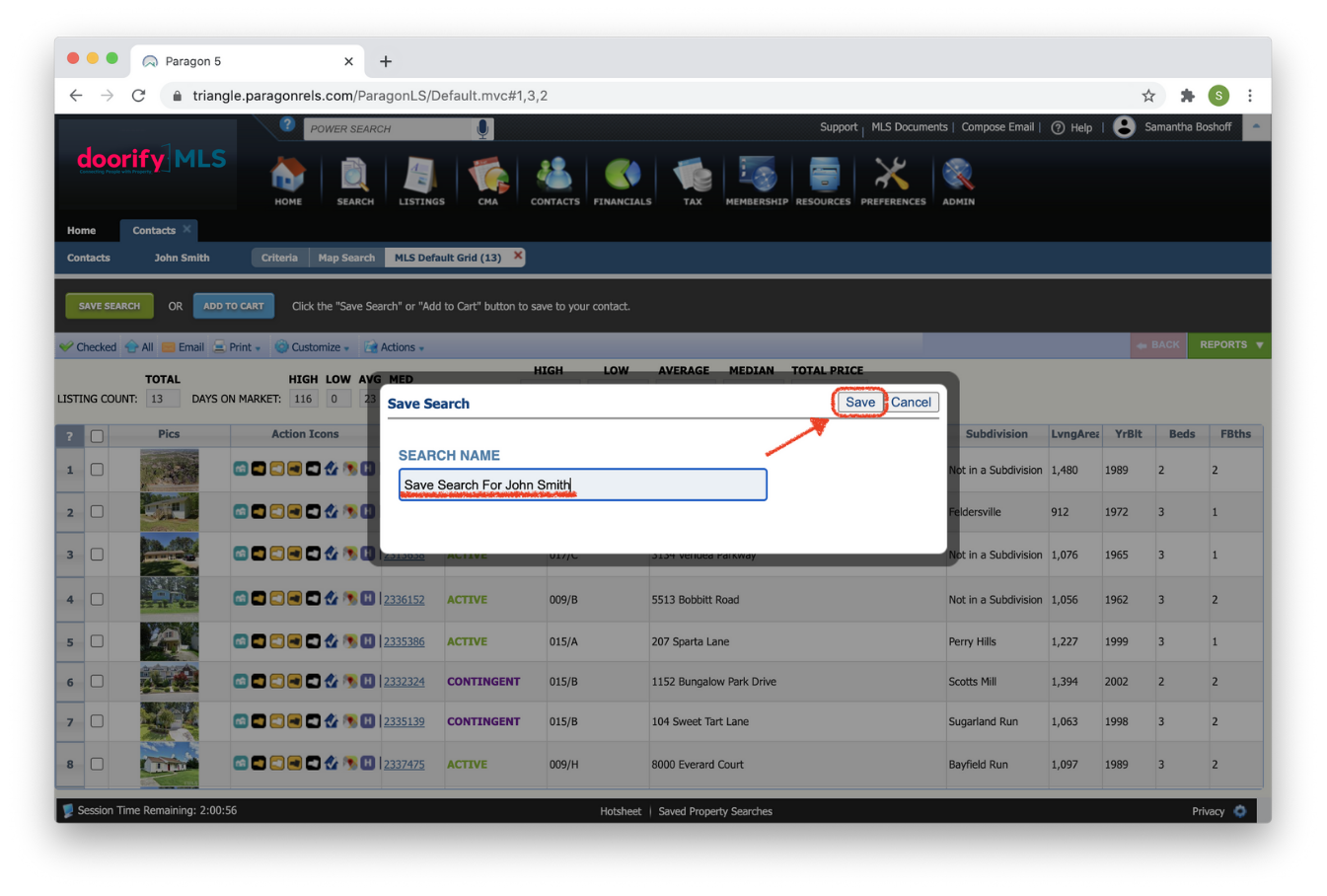The width and height of the screenshot is (1327, 896).
Task: Click the Support link in header
Action: tap(839, 127)
